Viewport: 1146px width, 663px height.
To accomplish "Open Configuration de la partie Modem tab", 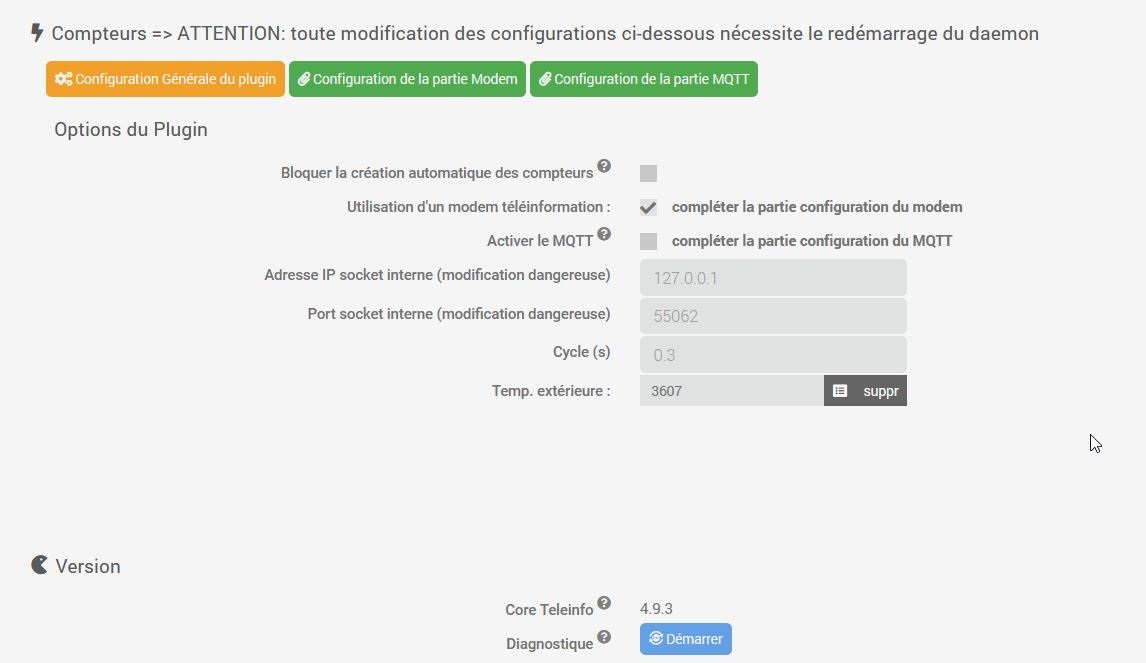I will [x=407, y=79].
